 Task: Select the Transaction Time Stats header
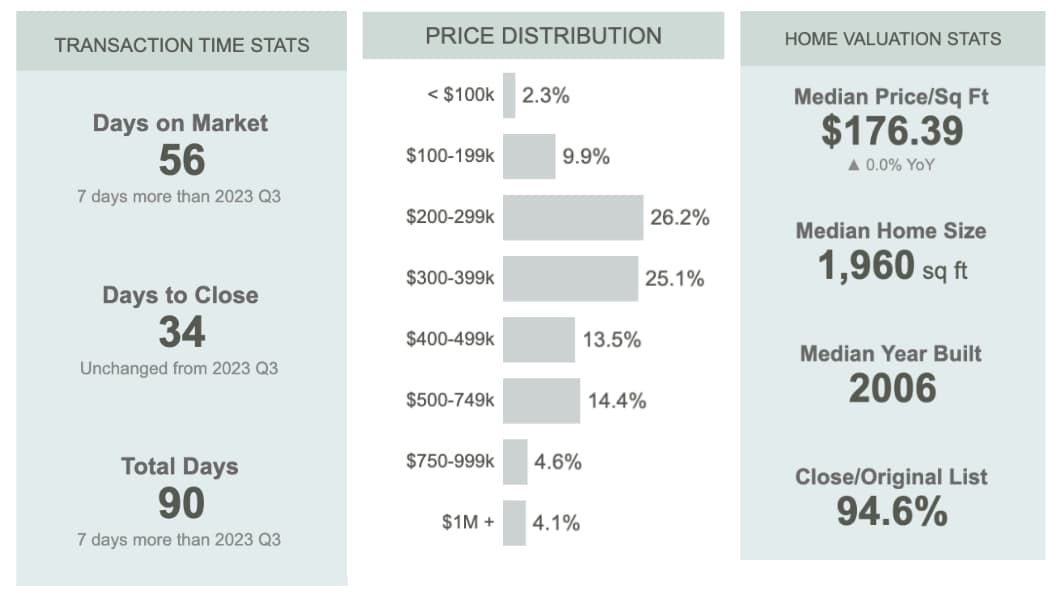pyautogui.click(x=181, y=45)
